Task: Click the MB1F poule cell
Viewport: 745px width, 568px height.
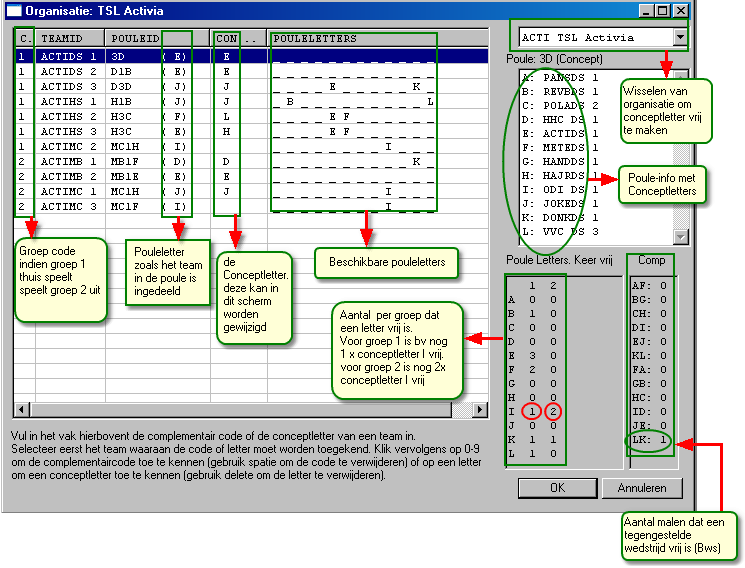Action: 125,162
